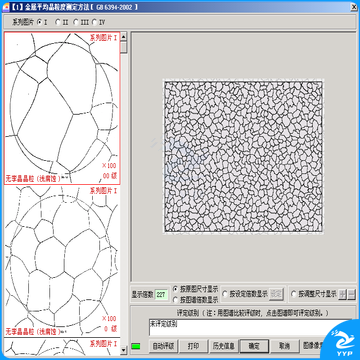360x360 pixels.
Task: Click the 图像像素 label at bottom right
Action: tap(311, 346)
